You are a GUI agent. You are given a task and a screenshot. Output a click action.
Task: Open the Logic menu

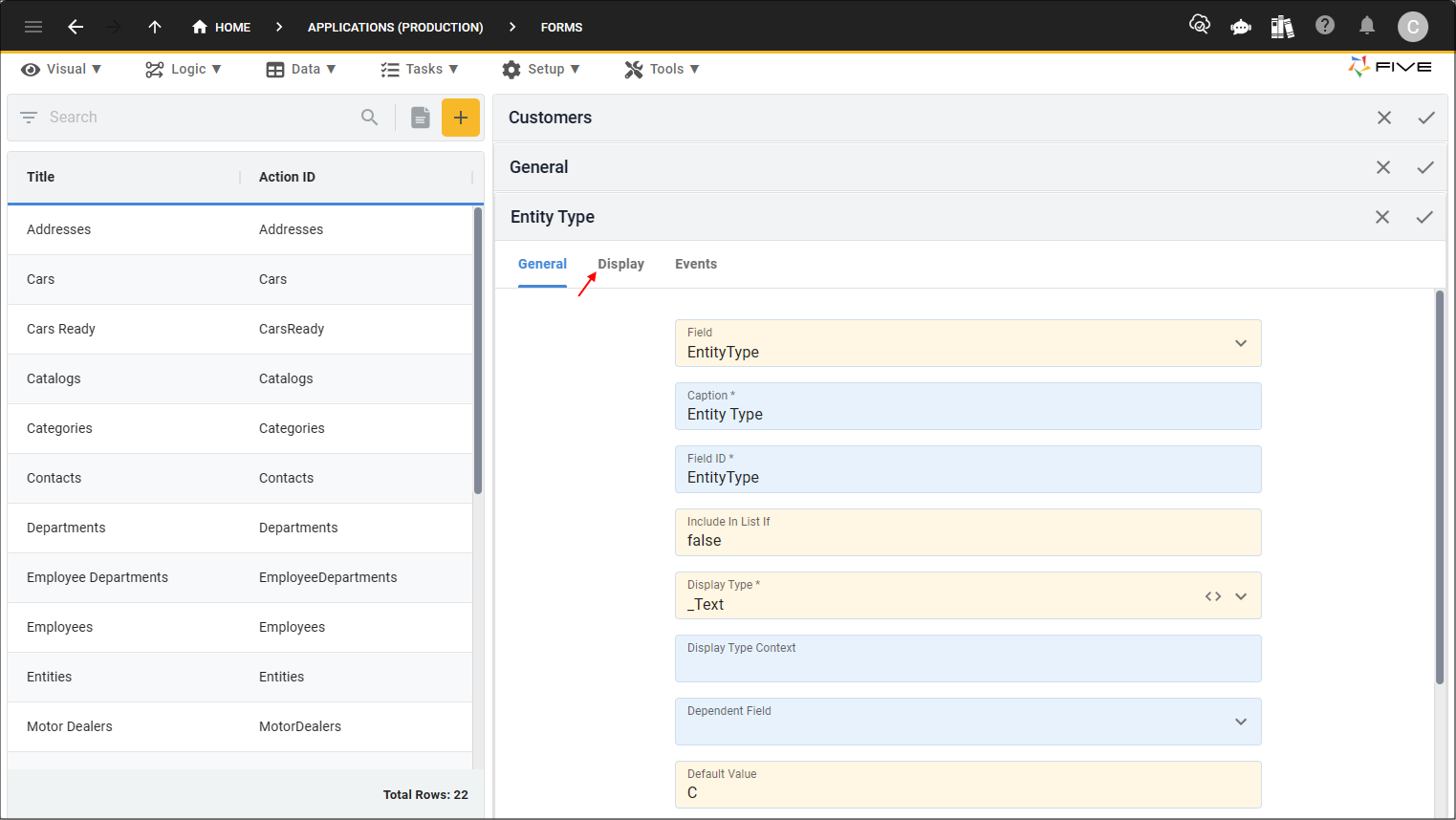pyautogui.click(x=184, y=69)
